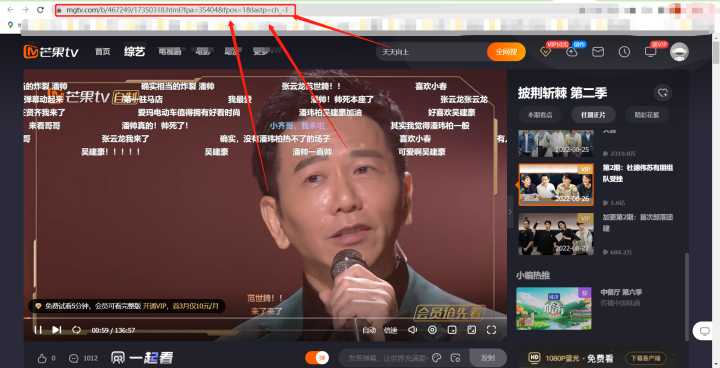Open the highlighted 第2期 episode thumbnail
720x368 pixels.
coord(556,184)
